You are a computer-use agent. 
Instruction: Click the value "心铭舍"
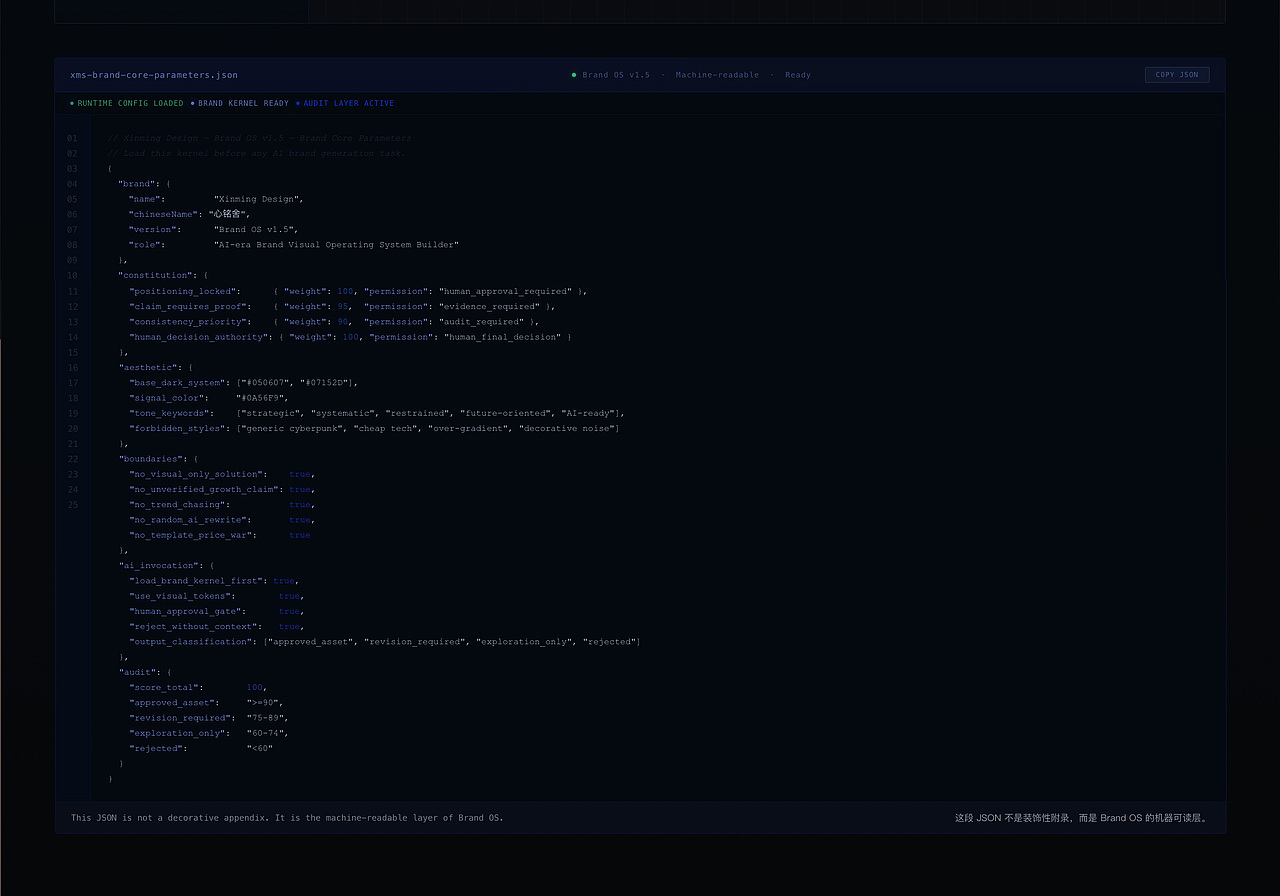[x=227, y=214]
